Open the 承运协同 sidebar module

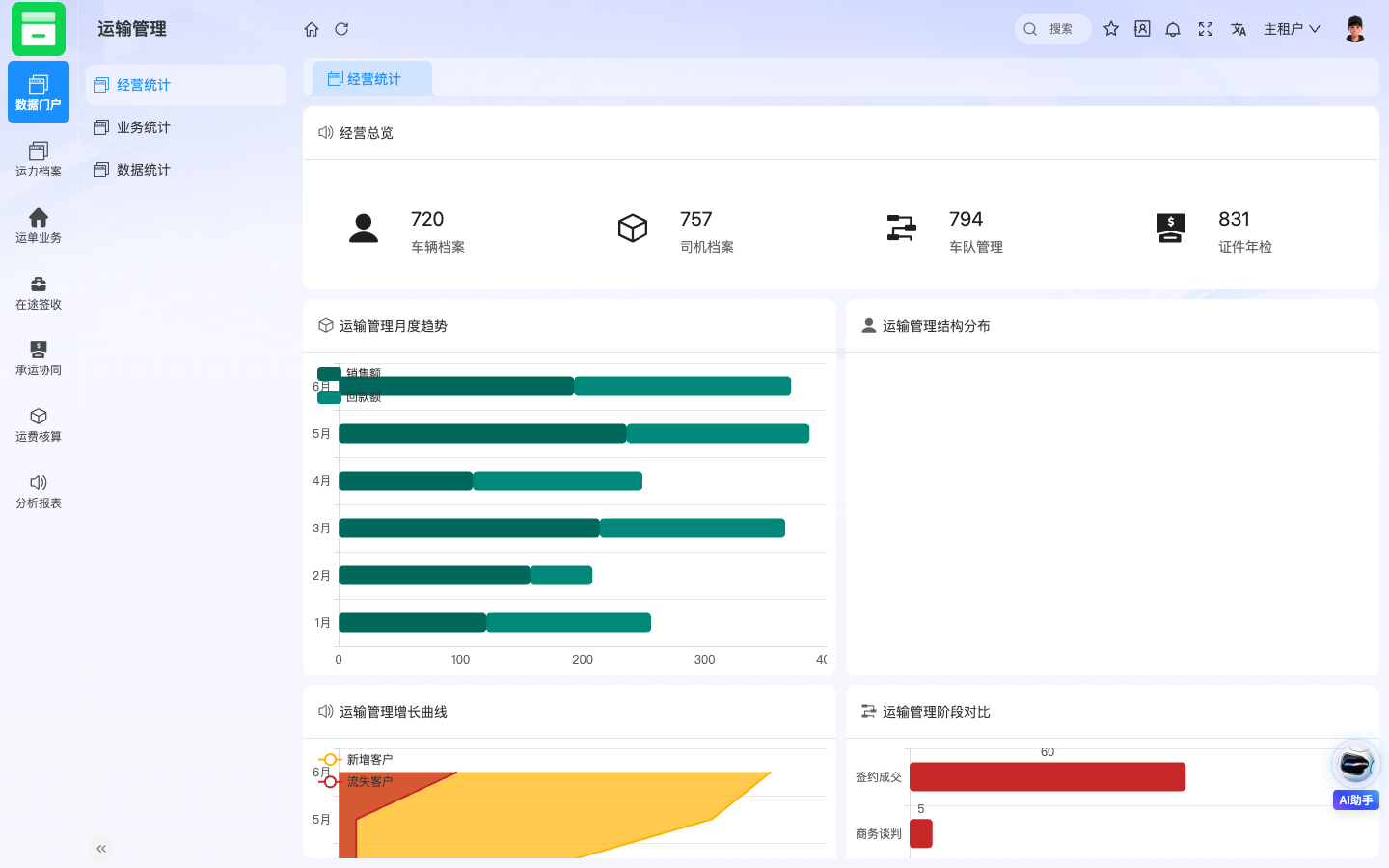tap(39, 358)
